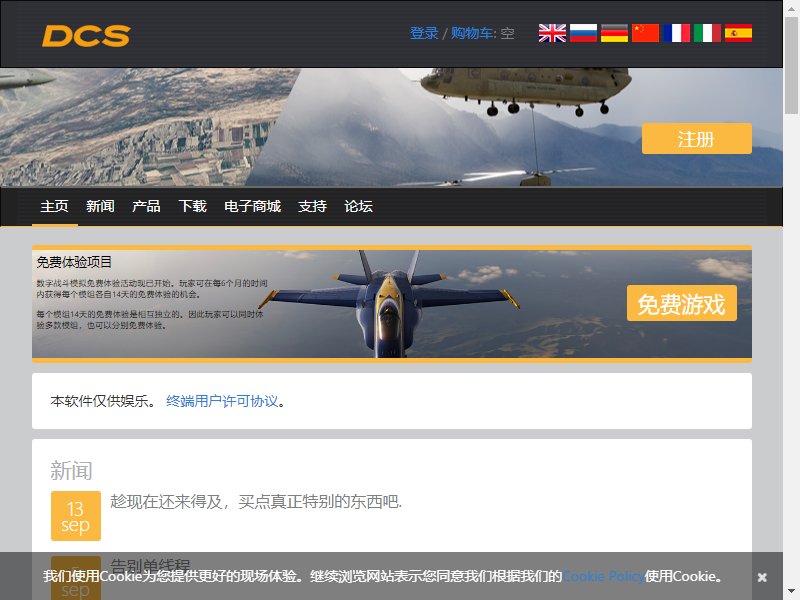Viewport: 800px width, 600px height.
Task: Change language with the Spanish flag
Action: (738, 33)
